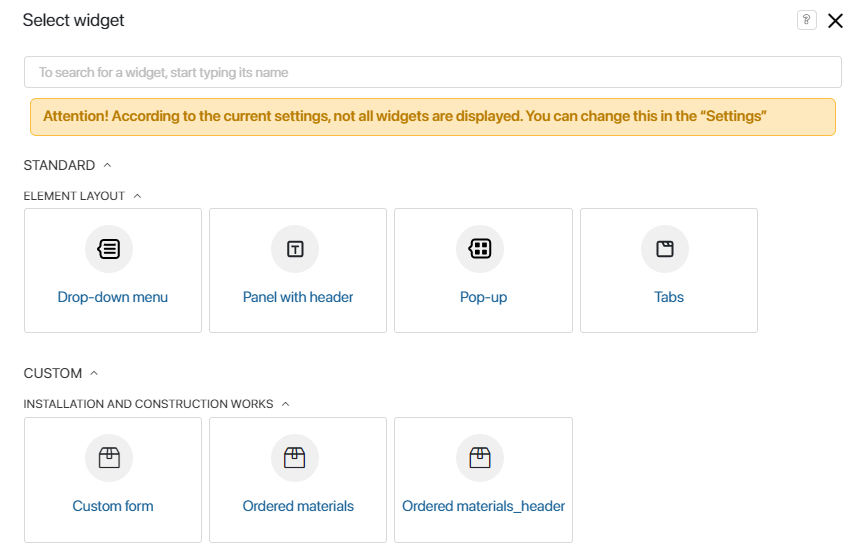
Task: Select the Panel with header label
Action: coord(298,297)
